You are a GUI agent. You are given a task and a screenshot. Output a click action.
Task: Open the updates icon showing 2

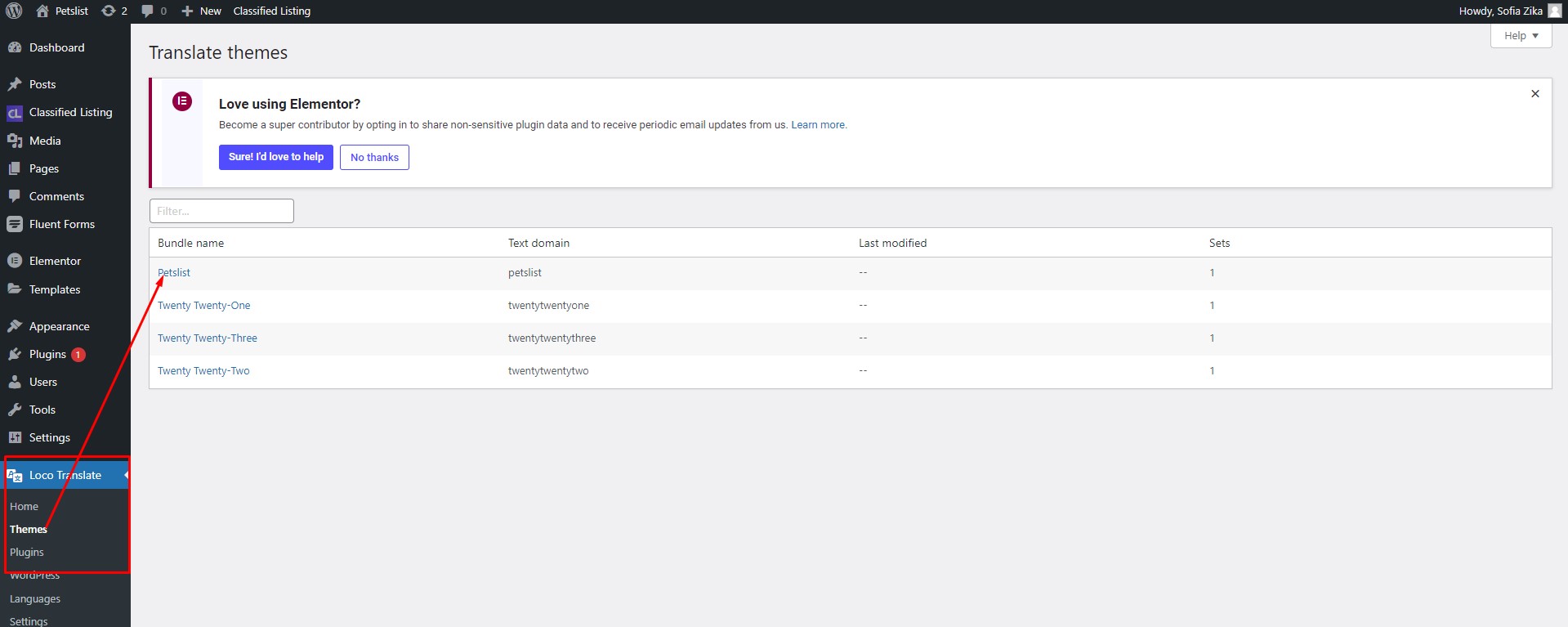108,11
